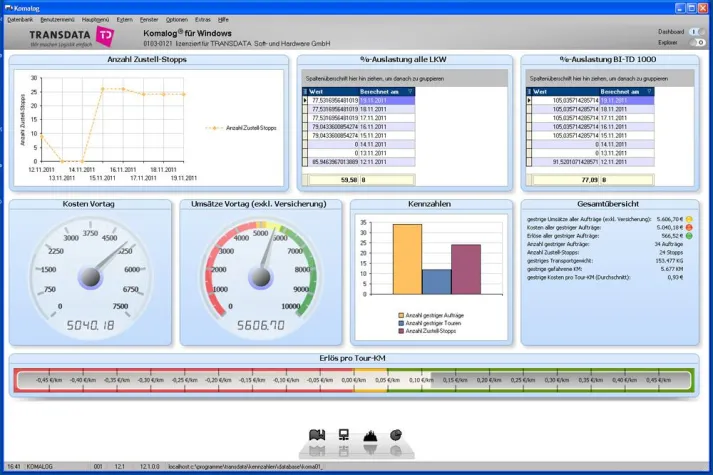Image resolution: width=713 pixels, height=475 pixels.
Task: Open the Fenster menu
Action: tap(149, 20)
